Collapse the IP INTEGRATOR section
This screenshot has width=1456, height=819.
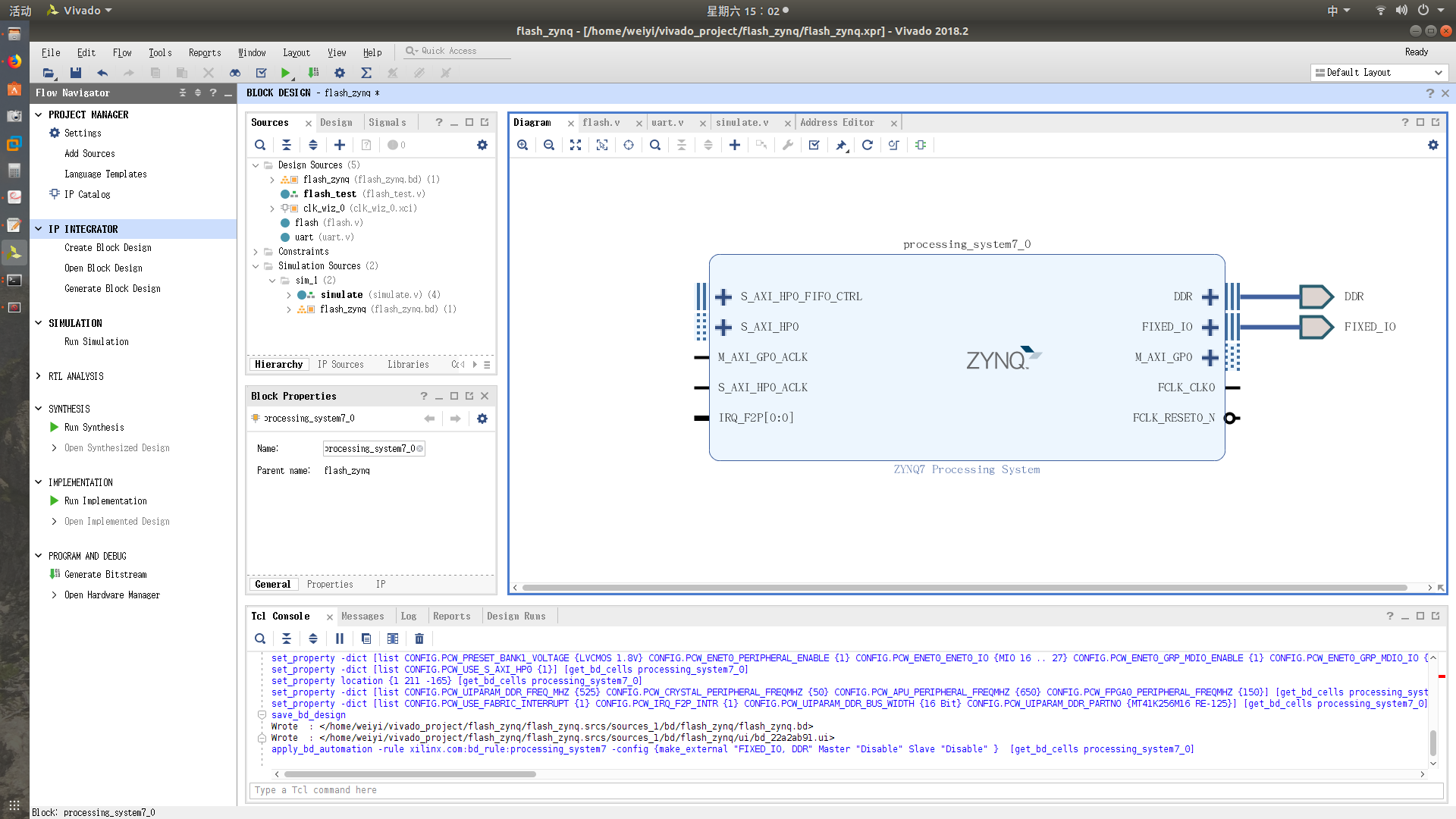coord(39,229)
